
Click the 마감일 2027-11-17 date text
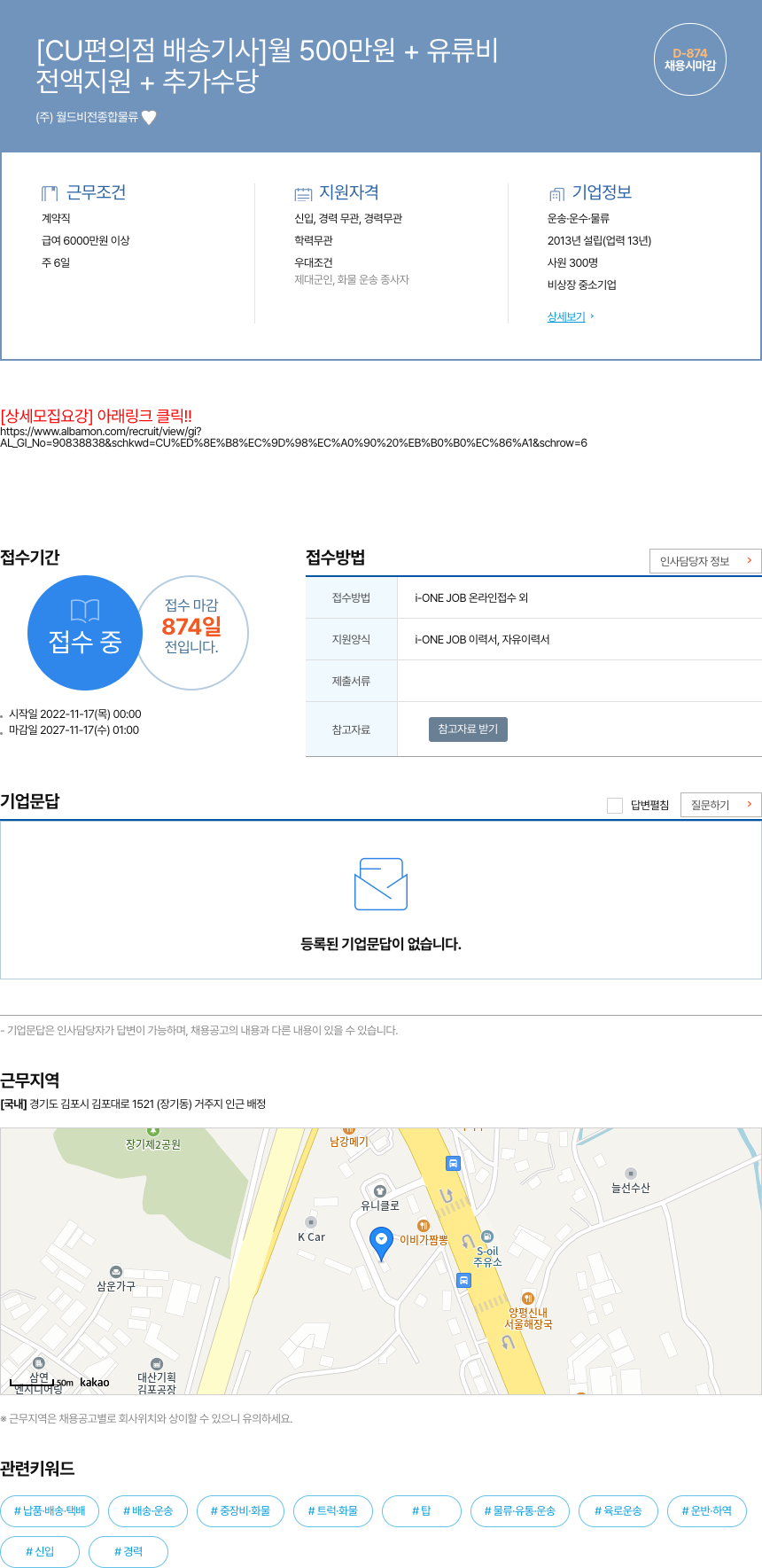74,730
